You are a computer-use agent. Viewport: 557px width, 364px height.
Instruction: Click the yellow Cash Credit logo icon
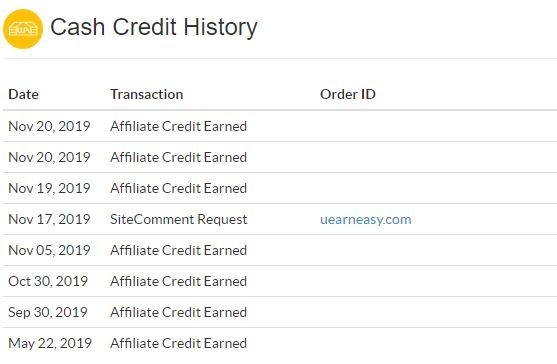[x=23, y=29]
